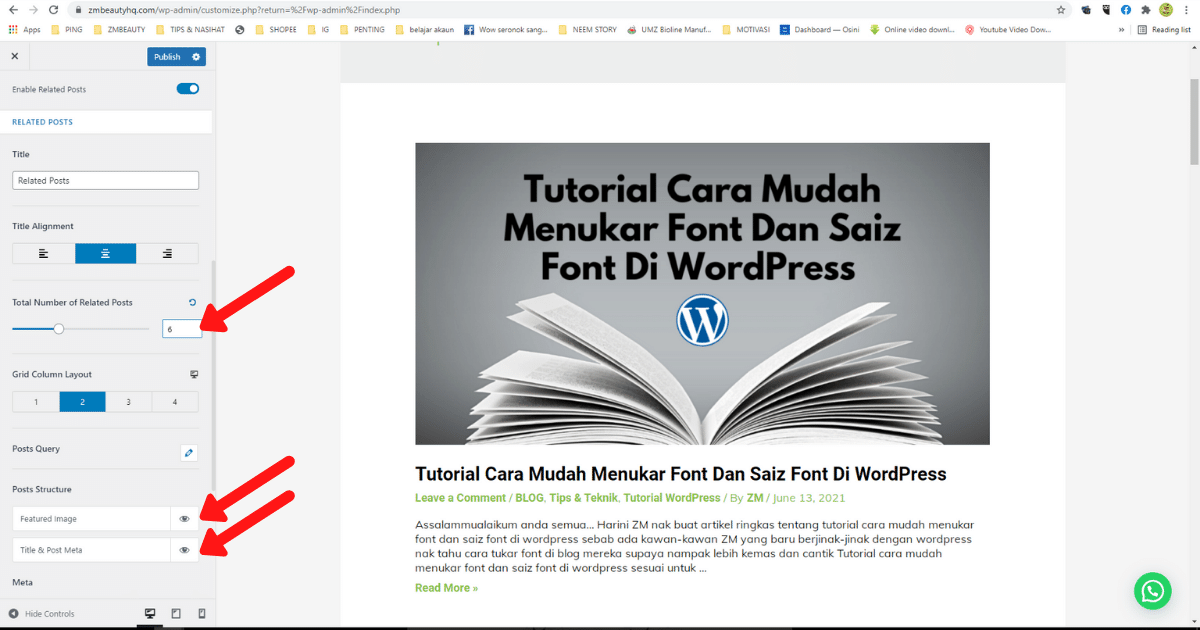Click the Read More link
Viewport: 1200px width, 630px height.
tap(446, 588)
